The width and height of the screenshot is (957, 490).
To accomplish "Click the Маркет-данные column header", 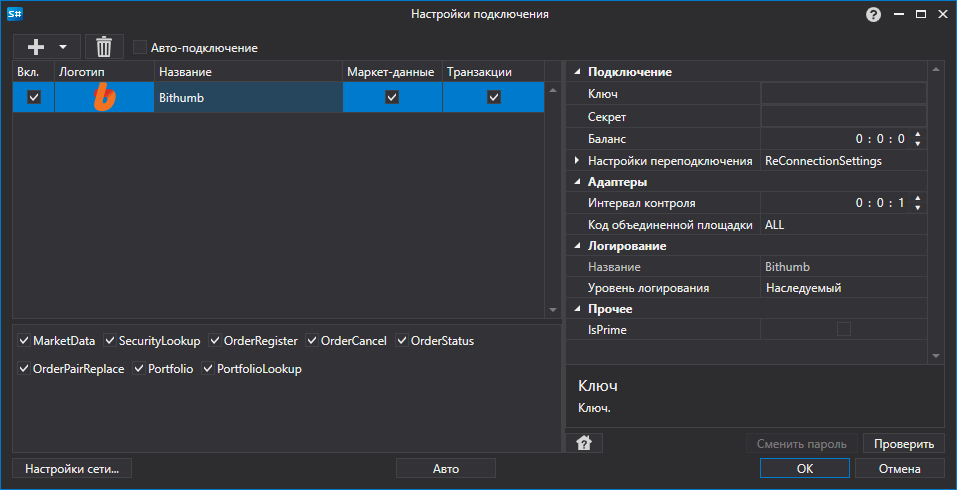I will tap(392, 72).
